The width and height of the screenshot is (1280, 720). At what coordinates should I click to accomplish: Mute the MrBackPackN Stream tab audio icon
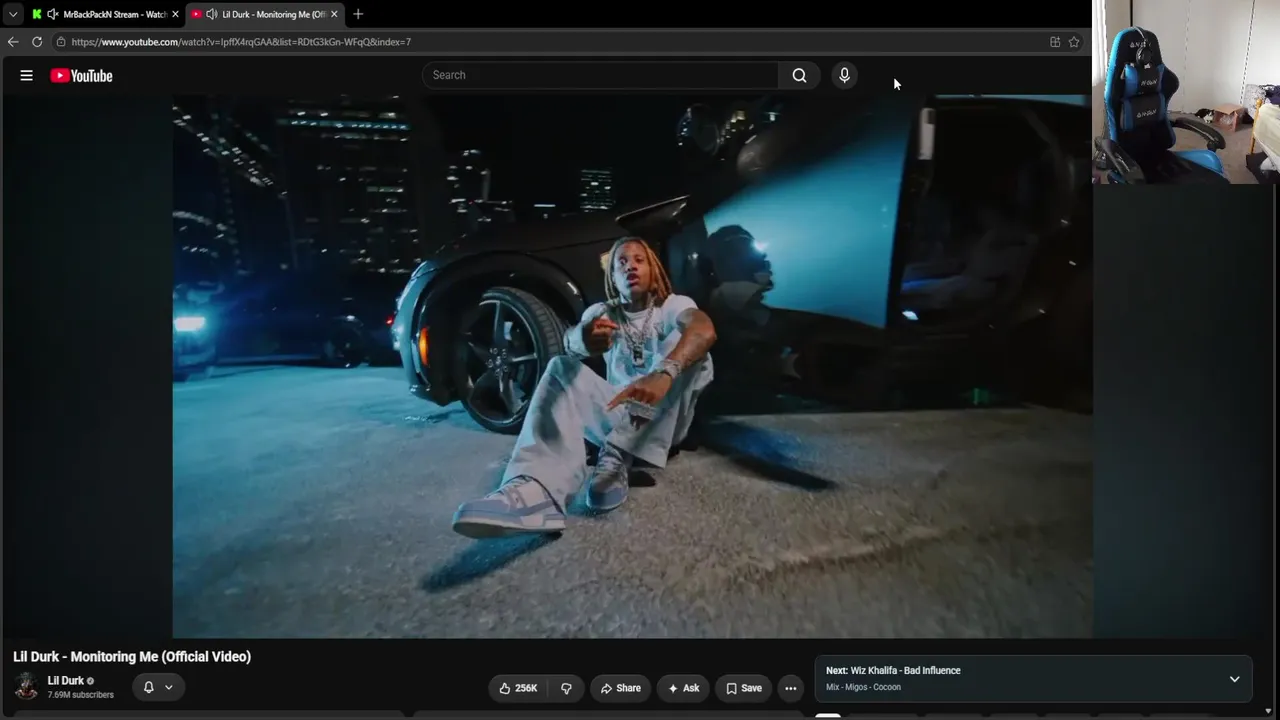[x=52, y=14]
